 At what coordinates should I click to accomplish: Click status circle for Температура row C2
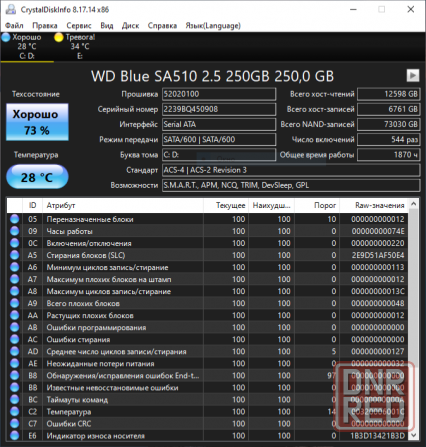[14, 411]
